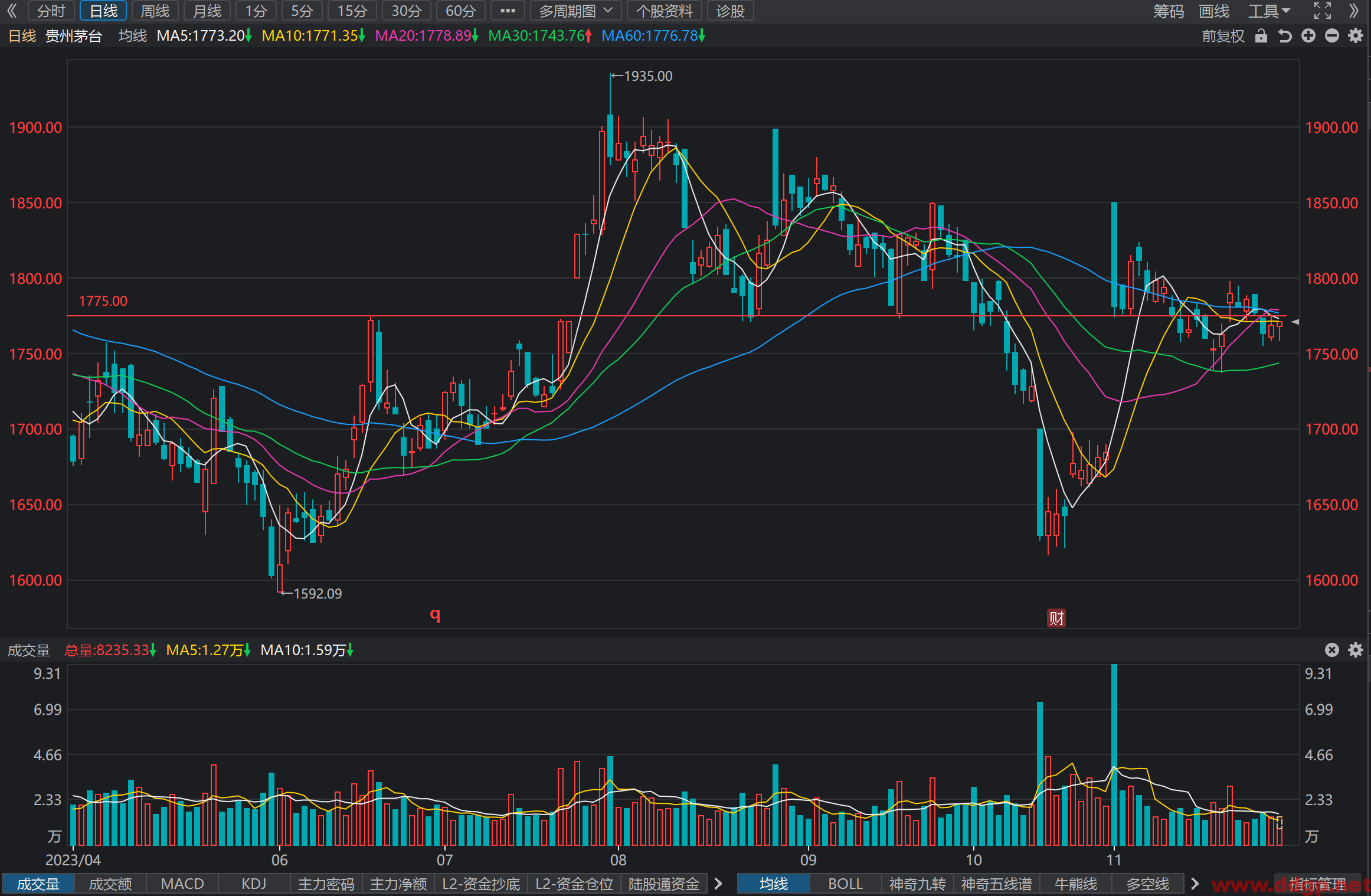Image resolution: width=1371 pixels, height=896 pixels.
Task: Show more periods via the ellipsis button
Action: click(x=508, y=11)
